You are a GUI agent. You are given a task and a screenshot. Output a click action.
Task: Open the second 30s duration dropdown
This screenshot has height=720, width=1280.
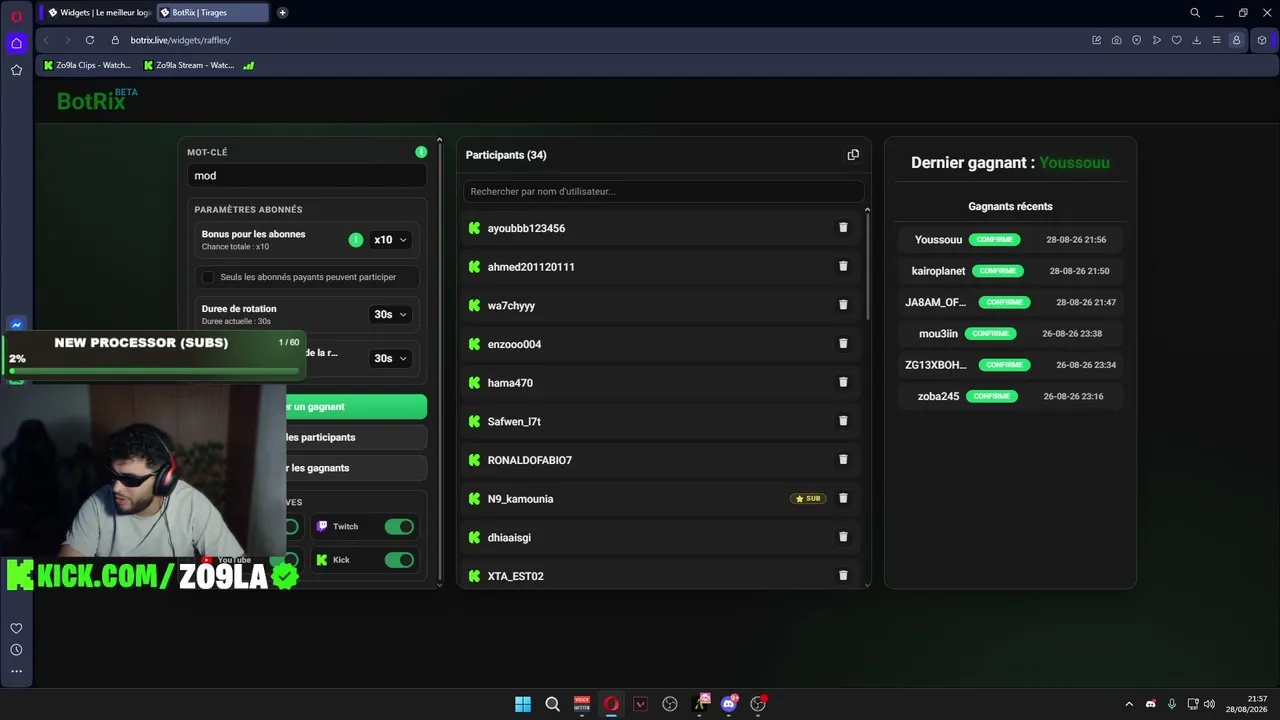[390, 358]
